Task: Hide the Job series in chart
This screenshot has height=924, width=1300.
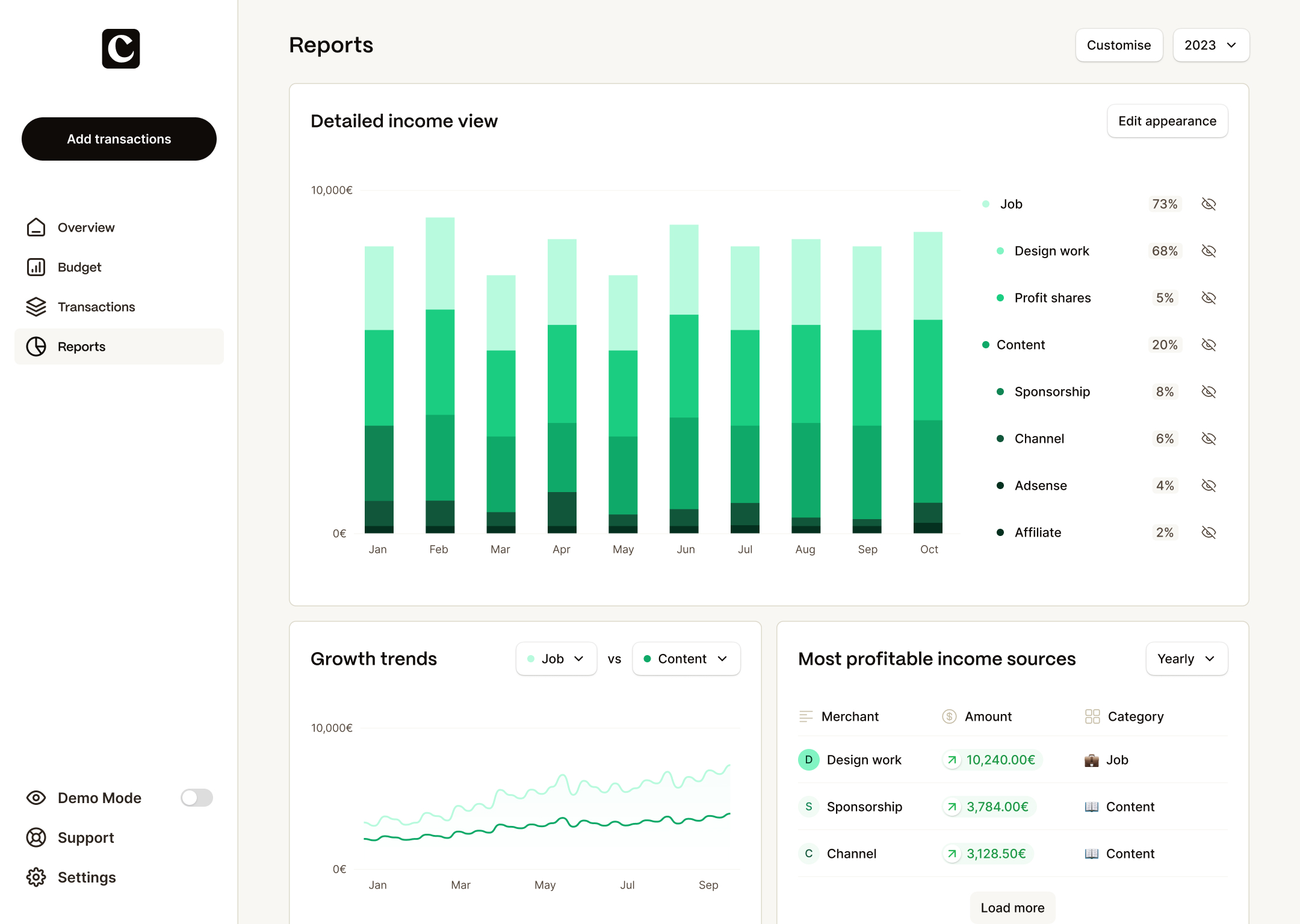Action: tap(1209, 204)
